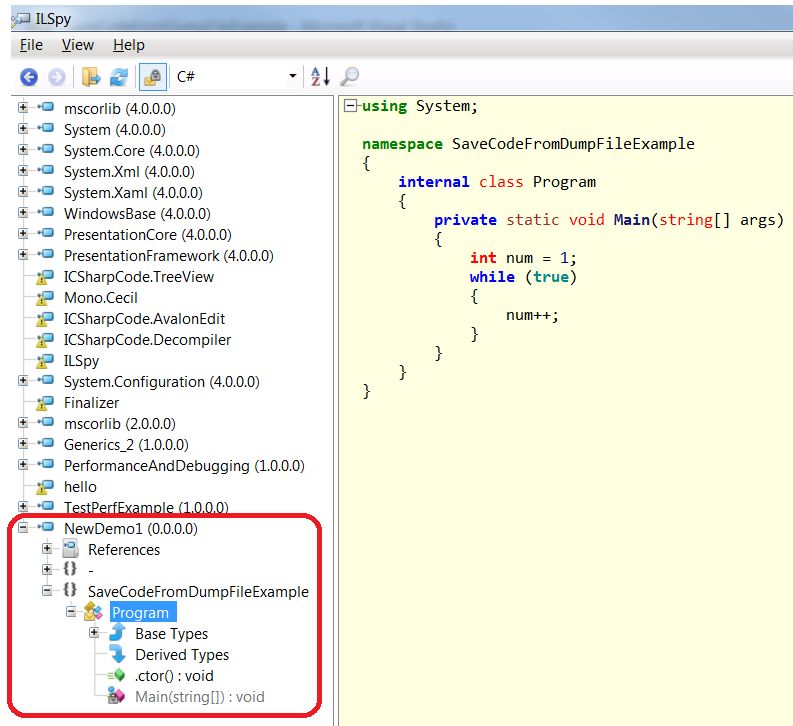Expand the PresentationFramework (4.0.0.0) node
The height and width of the screenshot is (726, 793).
pyautogui.click(x=23, y=254)
